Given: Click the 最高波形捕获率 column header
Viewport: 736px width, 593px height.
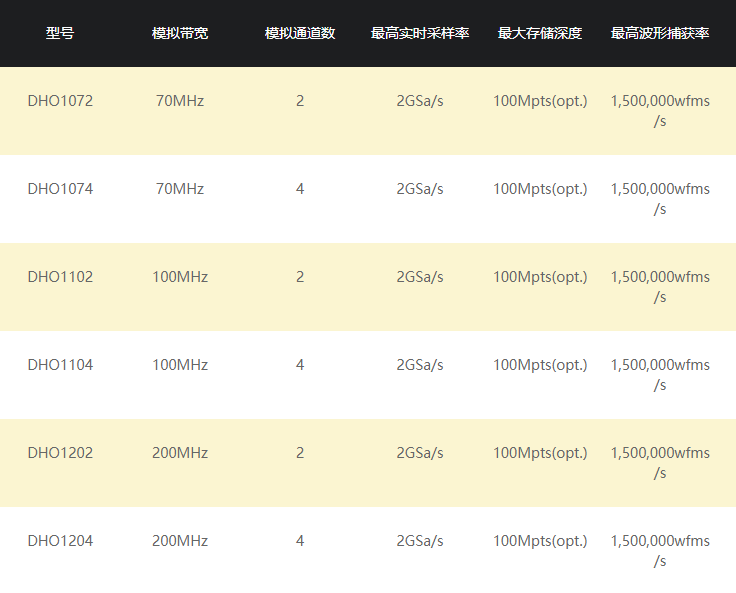Looking at the screenshot, I should [x=660, y=33].
